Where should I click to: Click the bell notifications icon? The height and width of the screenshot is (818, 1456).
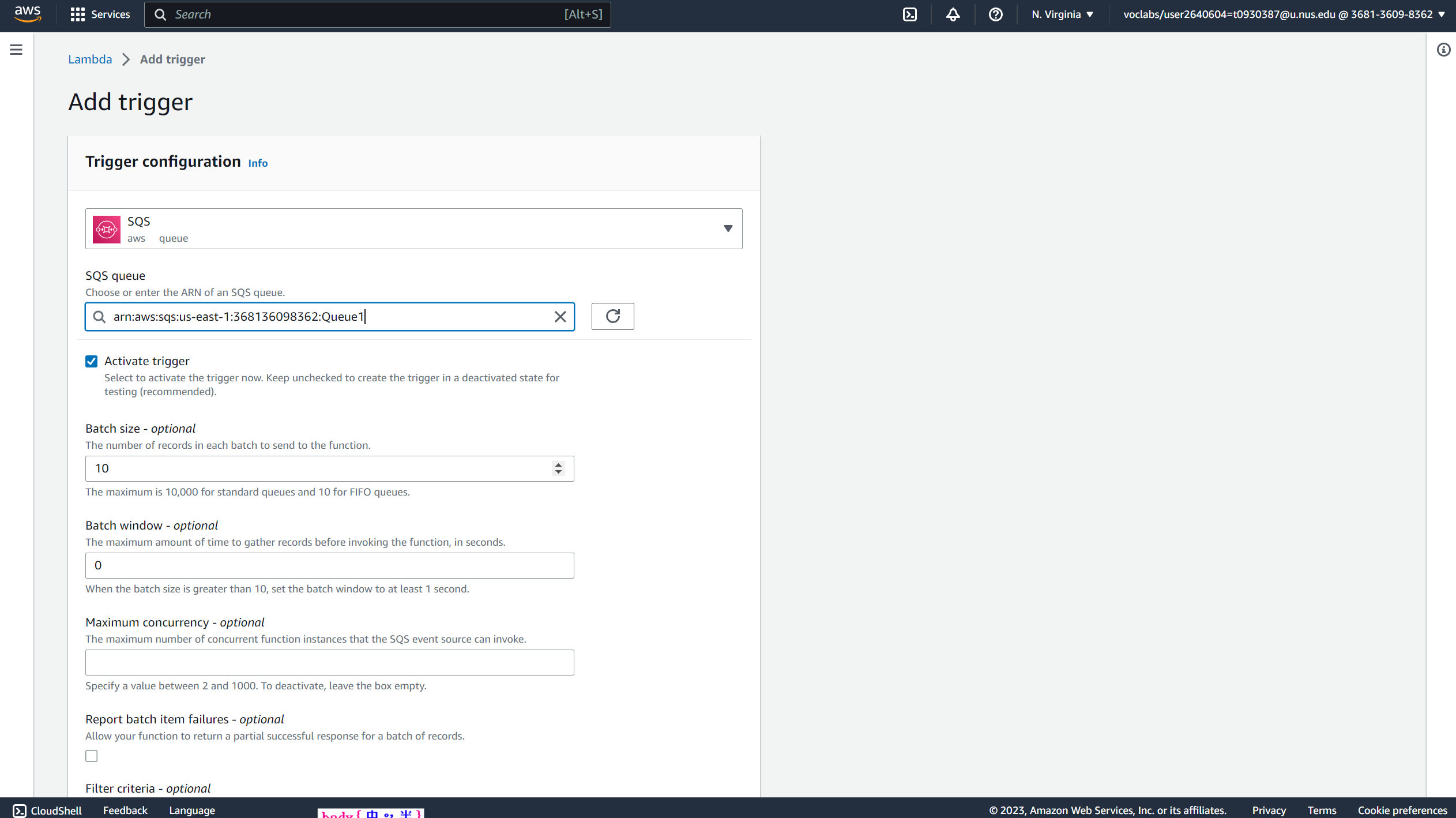(x=952, y=14)
